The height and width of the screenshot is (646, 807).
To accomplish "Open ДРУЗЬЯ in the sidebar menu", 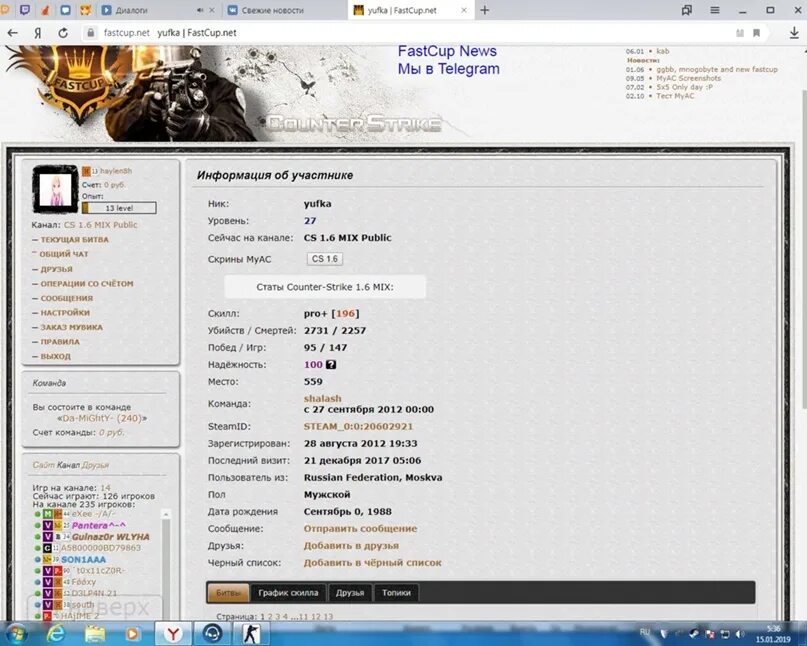I will click(56, 269).
